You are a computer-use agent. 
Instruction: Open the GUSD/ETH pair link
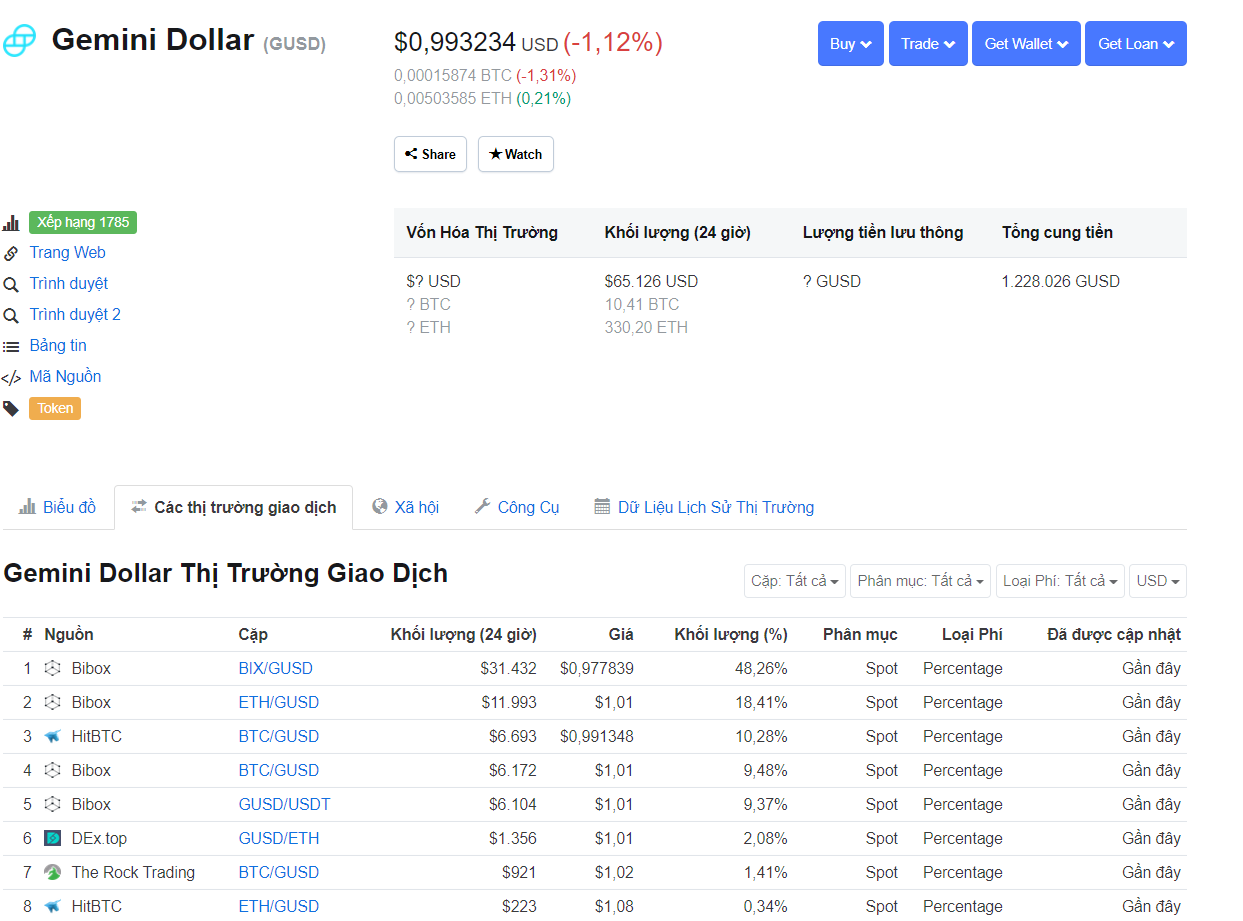[x=279, y=838]
